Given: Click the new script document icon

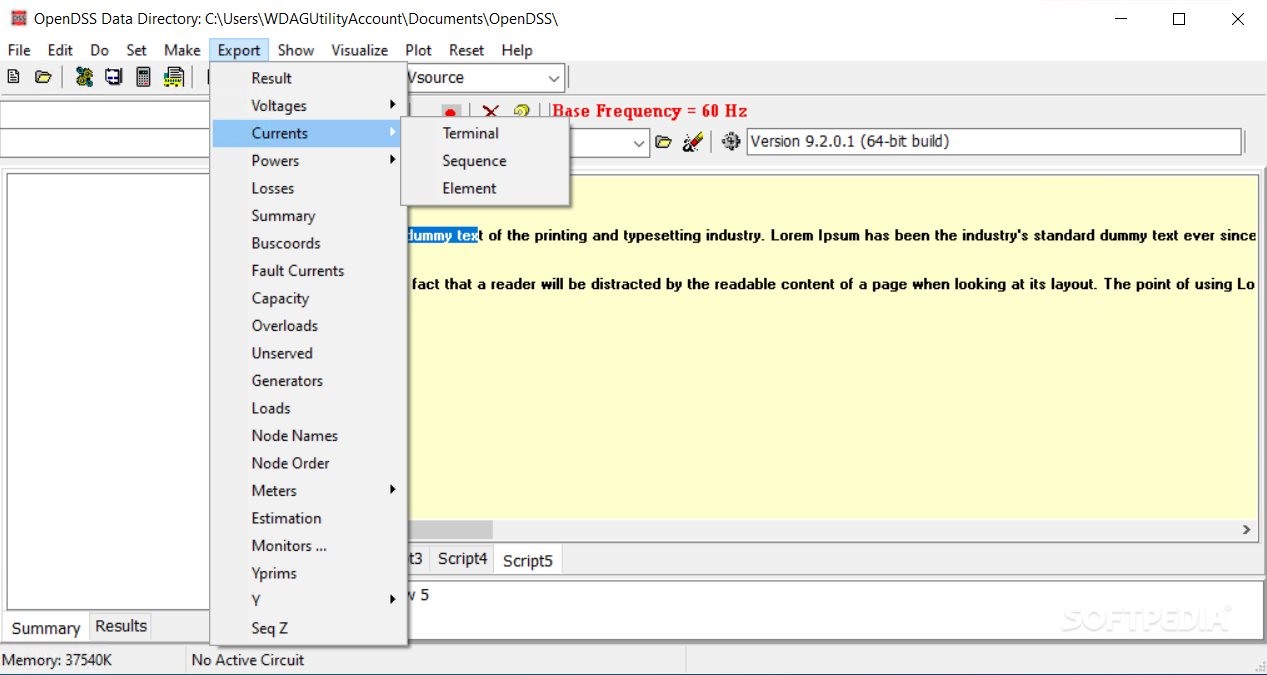Looking at the screenshot, I should point(14,77).
